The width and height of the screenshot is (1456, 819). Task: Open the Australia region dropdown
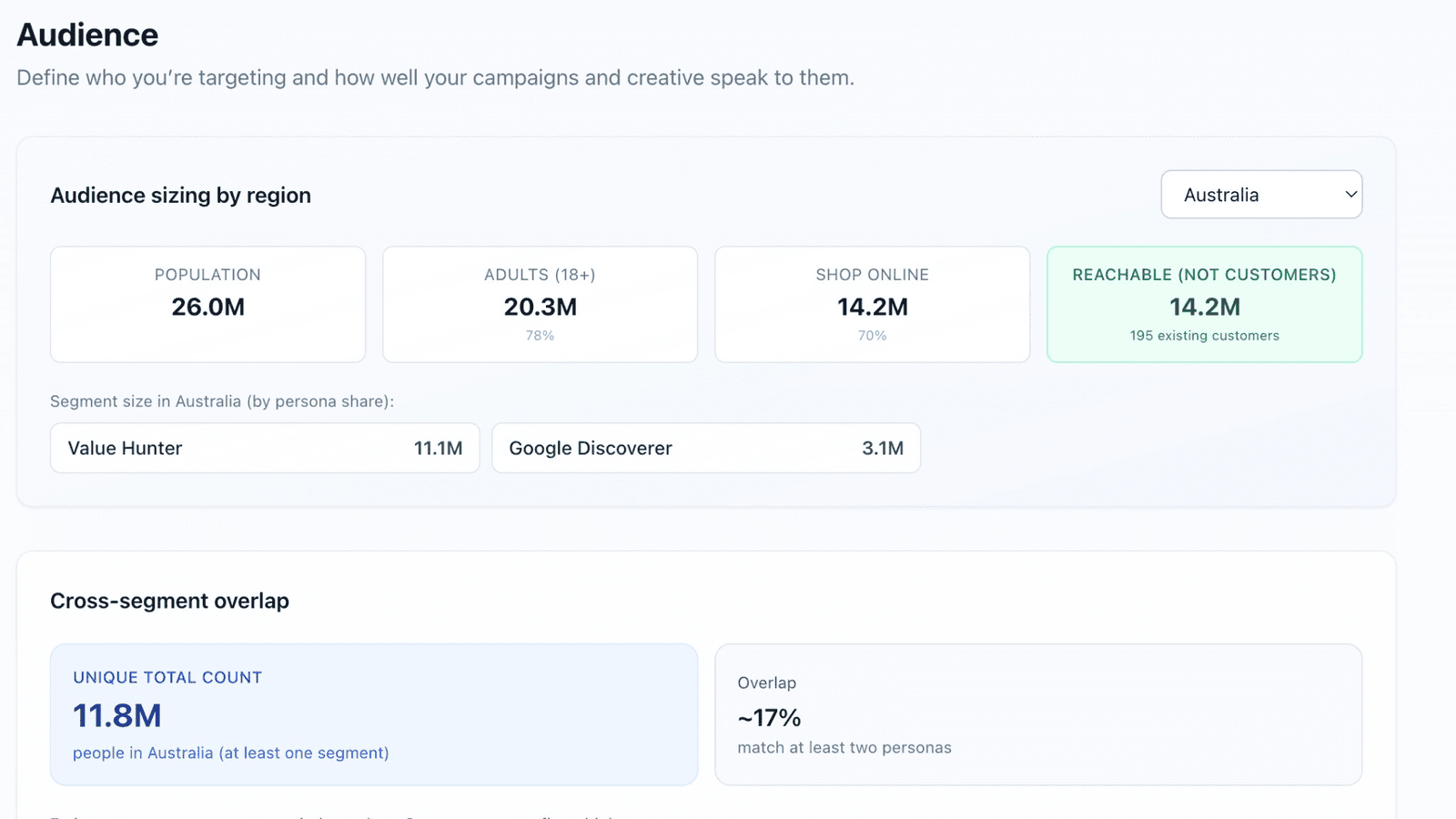(x=1261, y=195)
